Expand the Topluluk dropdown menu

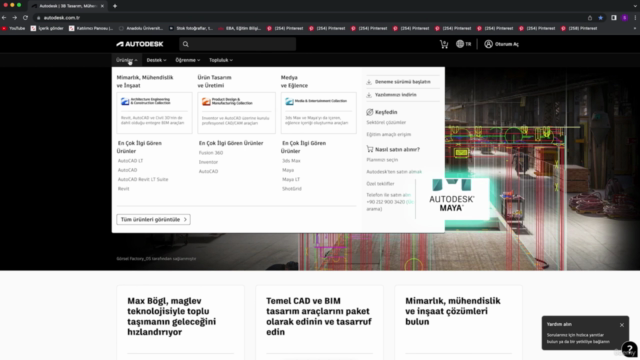pyautogui.click(x=221, y=60)
